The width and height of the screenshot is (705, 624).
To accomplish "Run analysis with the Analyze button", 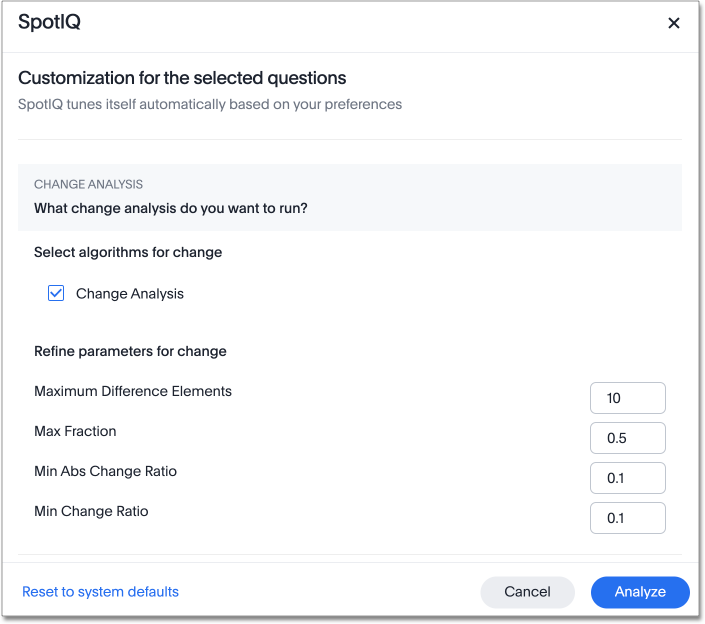I will point(640,592).
